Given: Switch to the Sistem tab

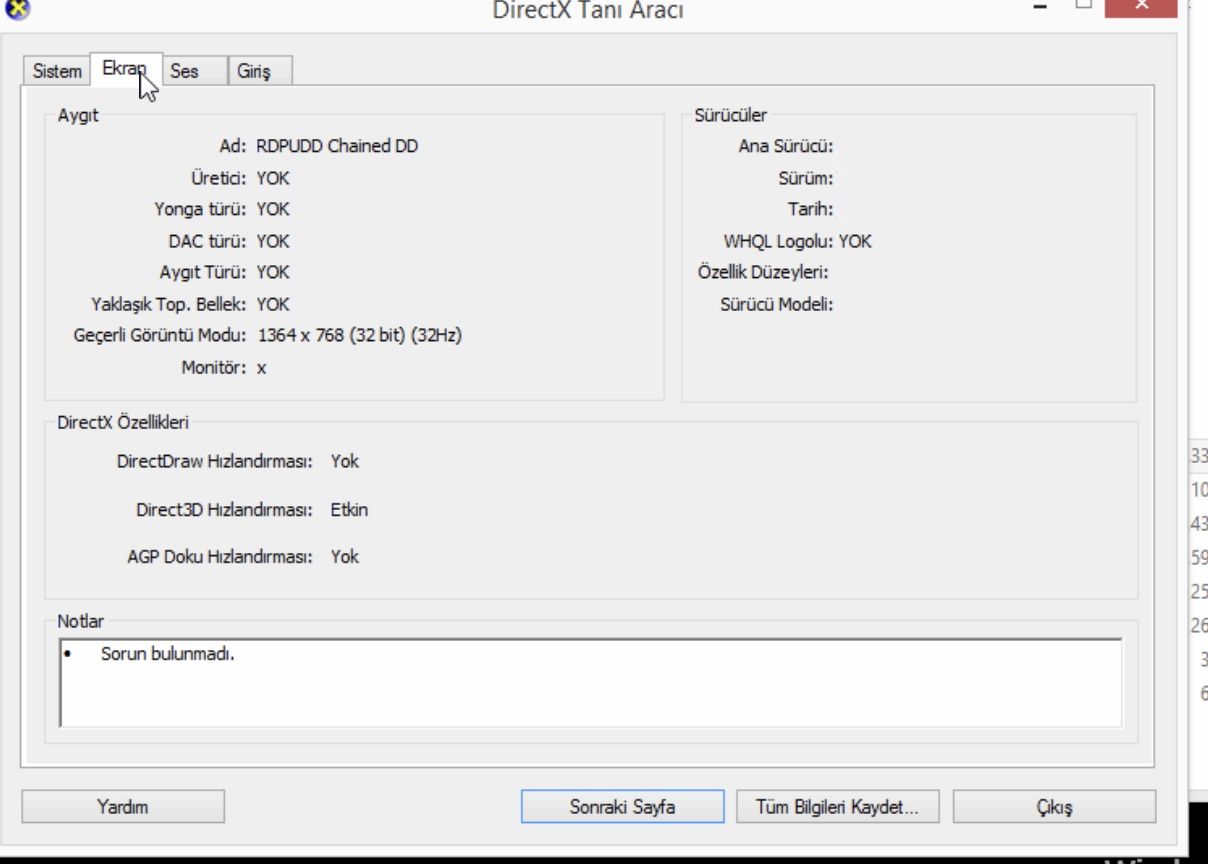Looking at the screenshot, I should (57, 71).
